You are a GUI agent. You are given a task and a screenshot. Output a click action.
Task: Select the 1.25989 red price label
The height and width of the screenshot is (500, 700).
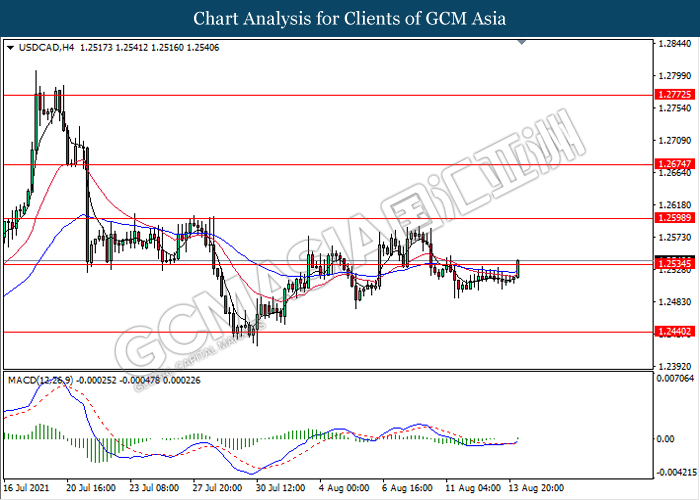click(675, 218)
